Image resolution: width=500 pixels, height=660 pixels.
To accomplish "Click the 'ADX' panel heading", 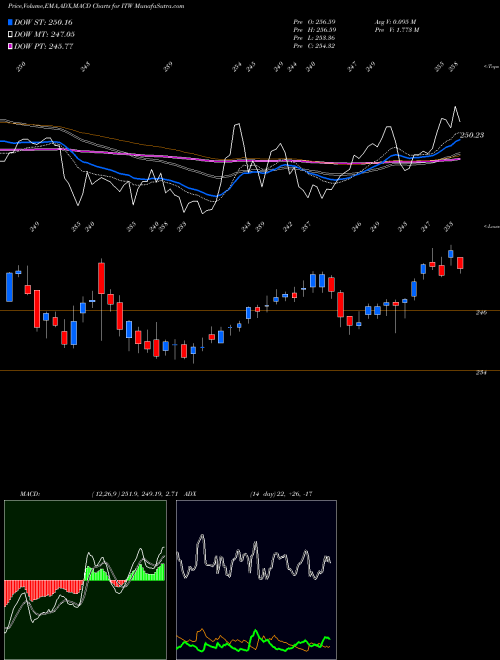I will tap(190, 494).
